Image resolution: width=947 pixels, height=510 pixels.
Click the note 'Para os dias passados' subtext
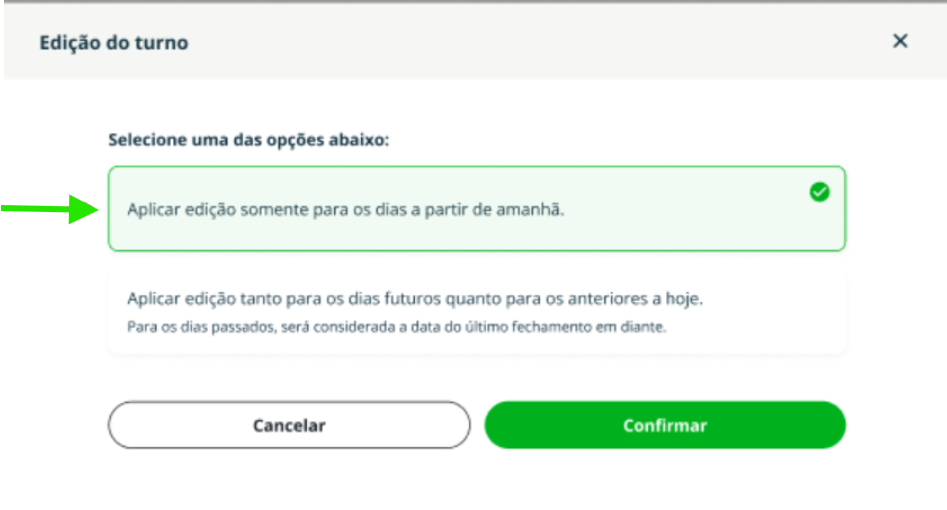tap(396, 327)
